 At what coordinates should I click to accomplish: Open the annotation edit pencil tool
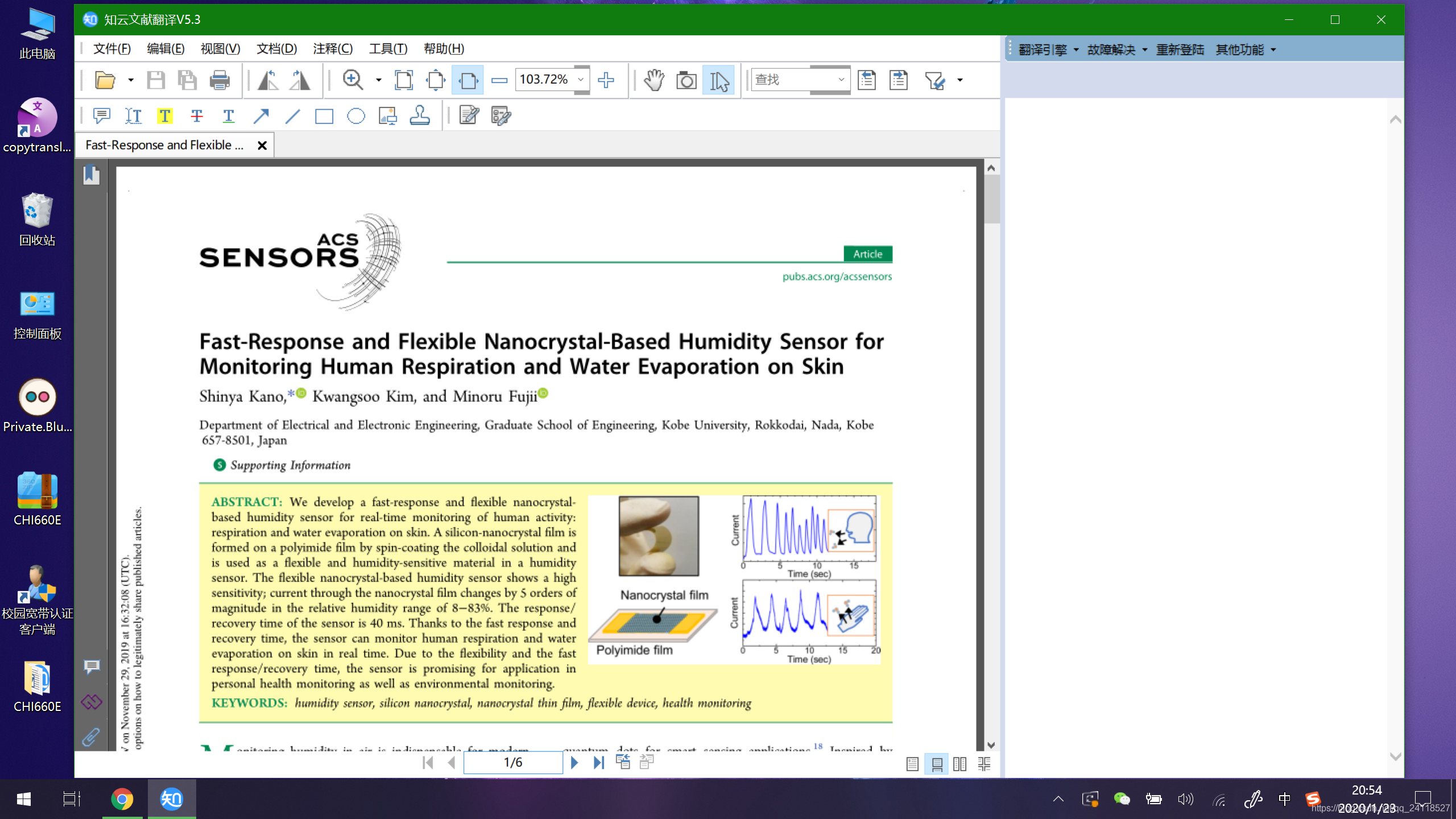coord(469,116)
